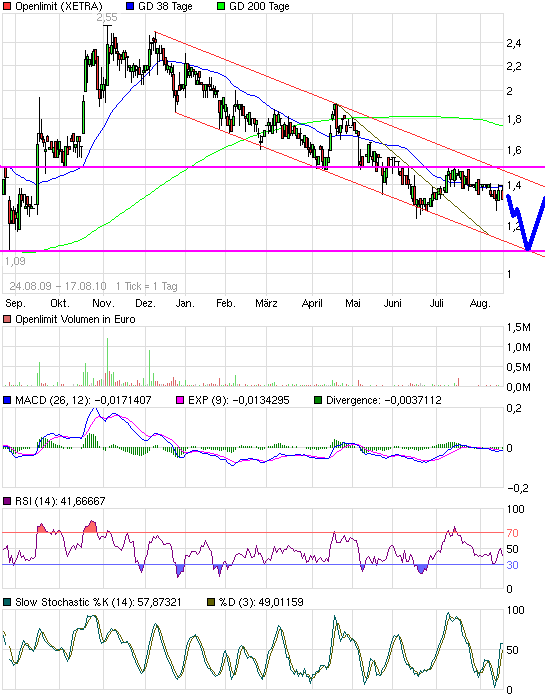
Task: Click the volume axis value '0,5M'
Action: (x=519, y=367)
